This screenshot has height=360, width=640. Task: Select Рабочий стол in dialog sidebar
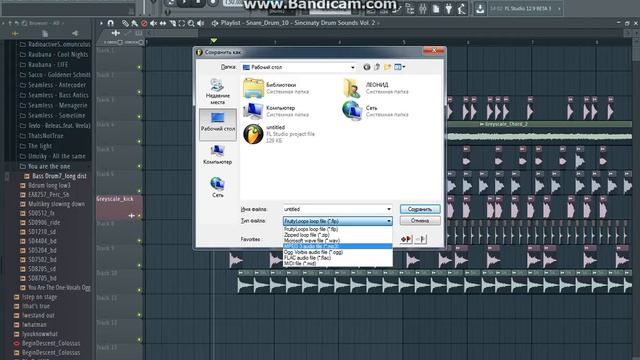coord(218,124)
